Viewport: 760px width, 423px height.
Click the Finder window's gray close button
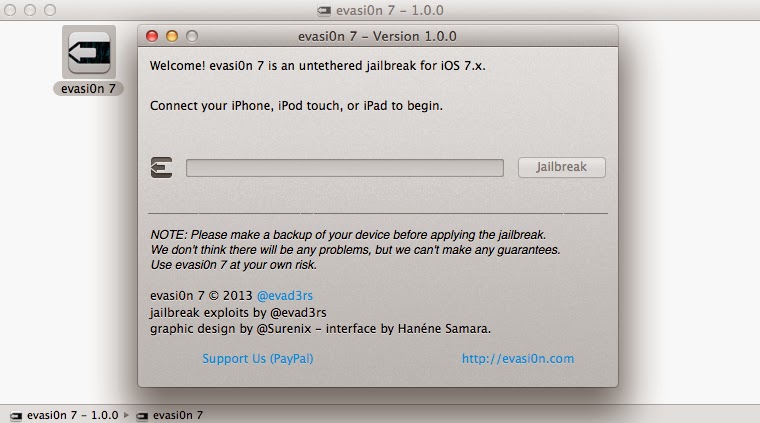[10, 10]
